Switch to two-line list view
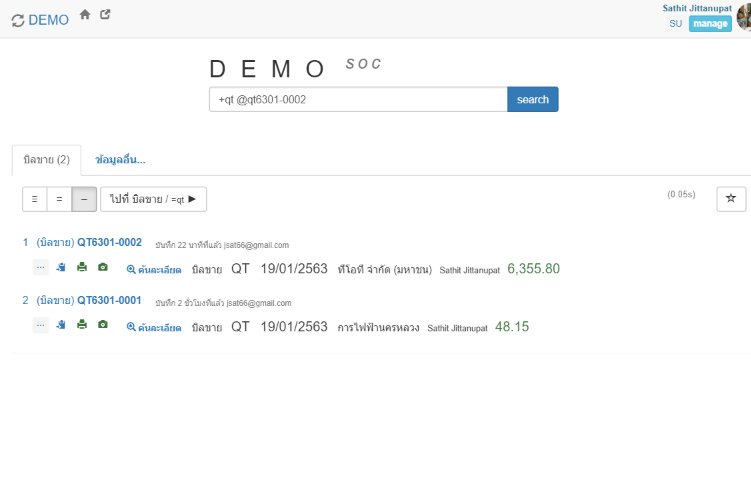751x477 pixels. point(59,199)
